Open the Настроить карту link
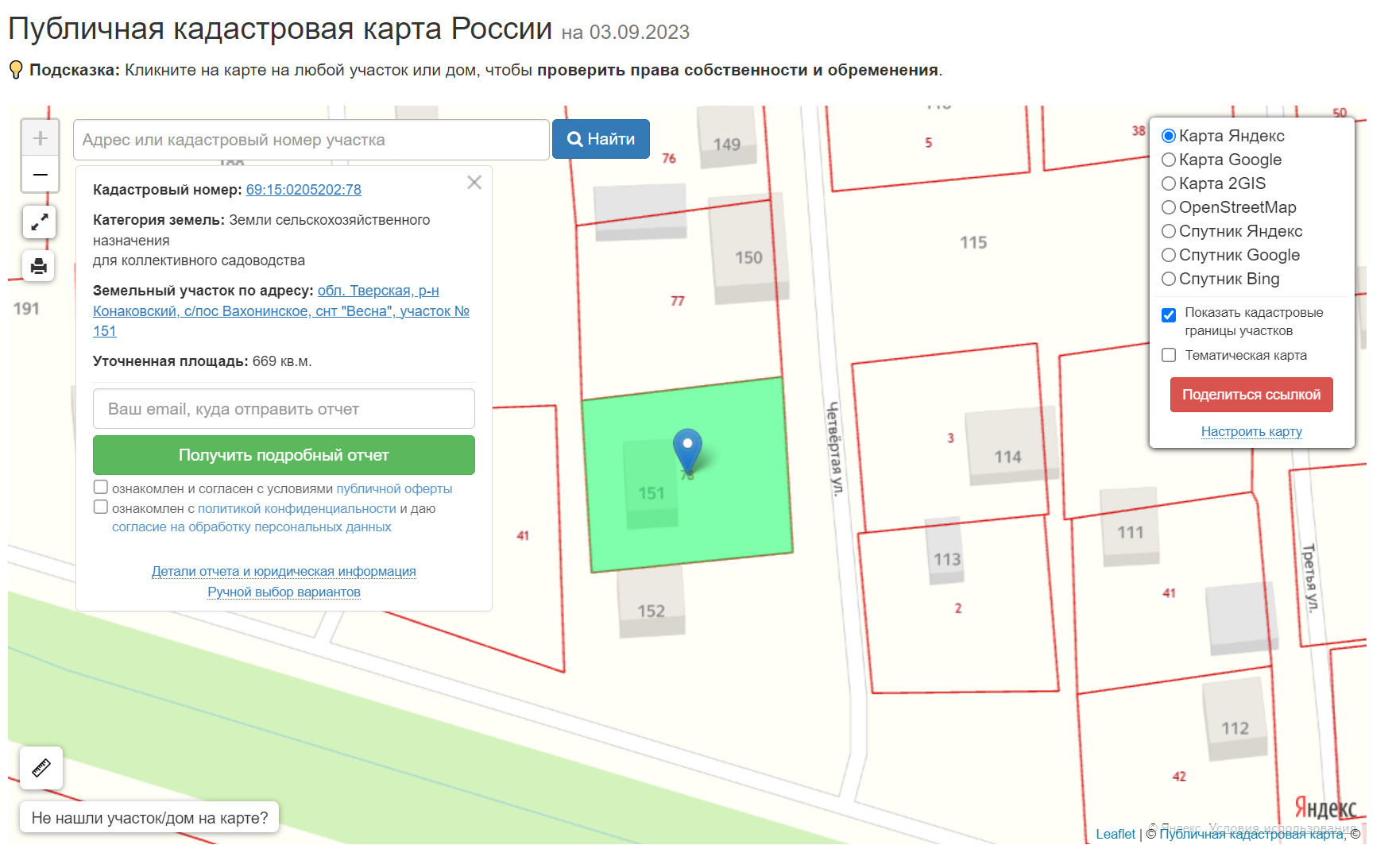This screenshot has height=868, width=1392. pos(1251,431)
